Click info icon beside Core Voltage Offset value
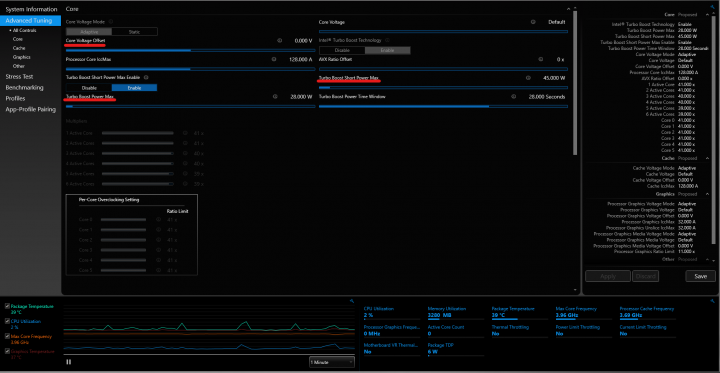The width and height of the screenshot is (720, 373). (279, 40)
